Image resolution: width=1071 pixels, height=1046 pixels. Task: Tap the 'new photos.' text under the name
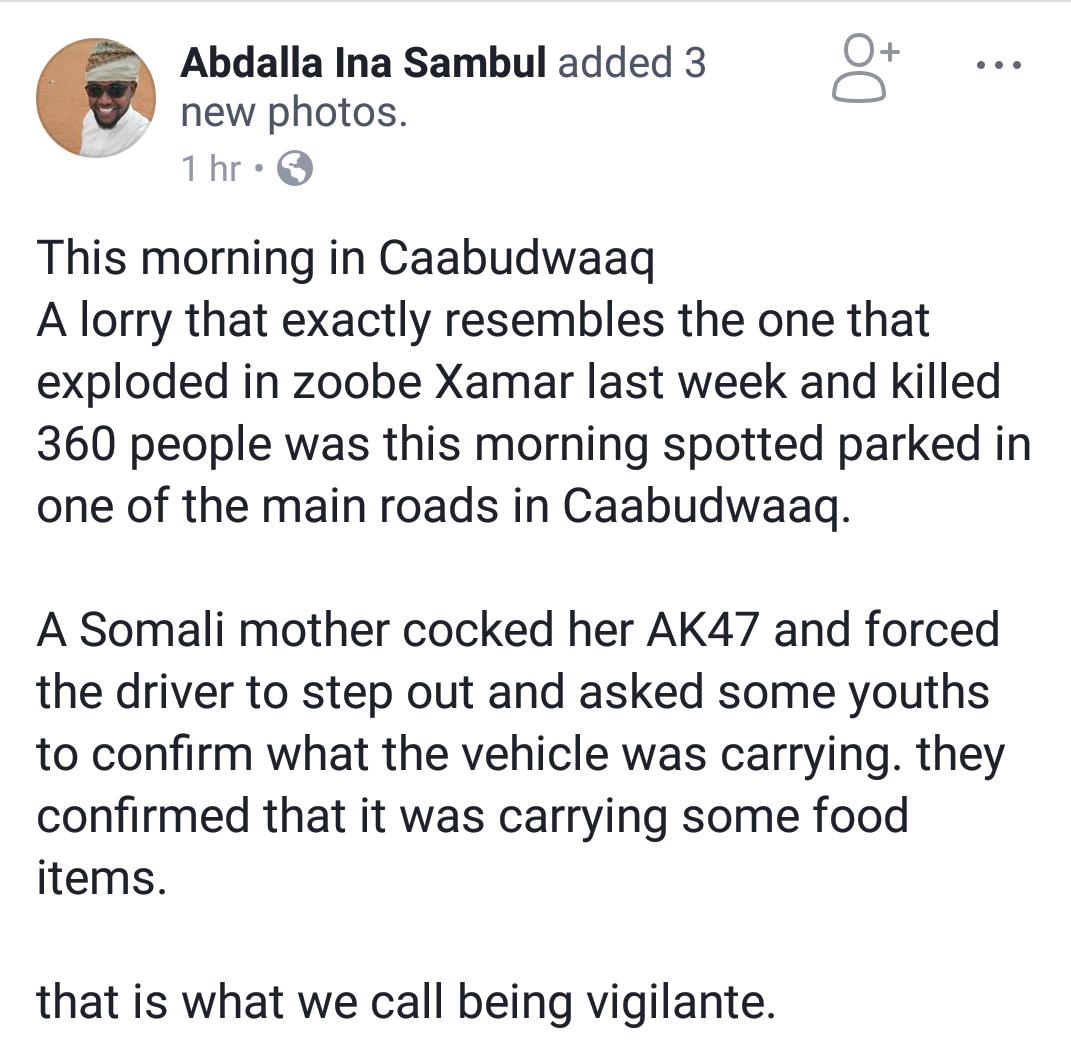[294, 113]
